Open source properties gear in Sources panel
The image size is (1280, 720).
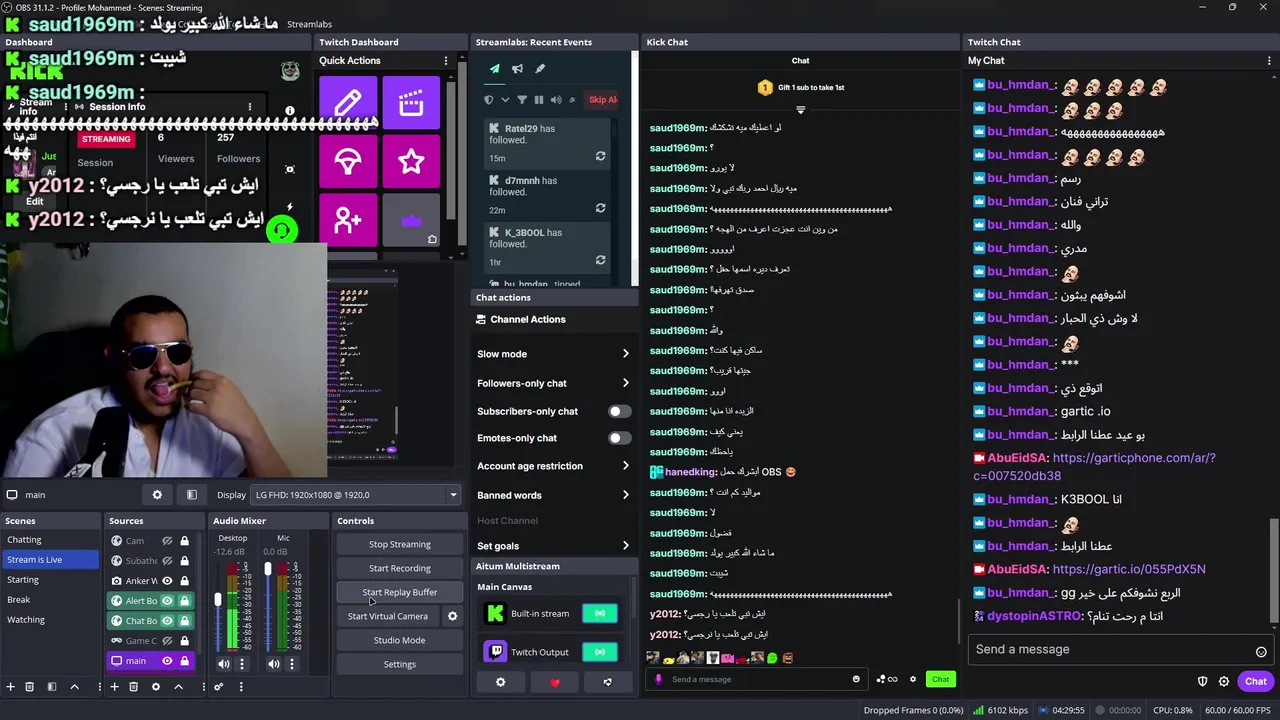click(x=155, y=687)
